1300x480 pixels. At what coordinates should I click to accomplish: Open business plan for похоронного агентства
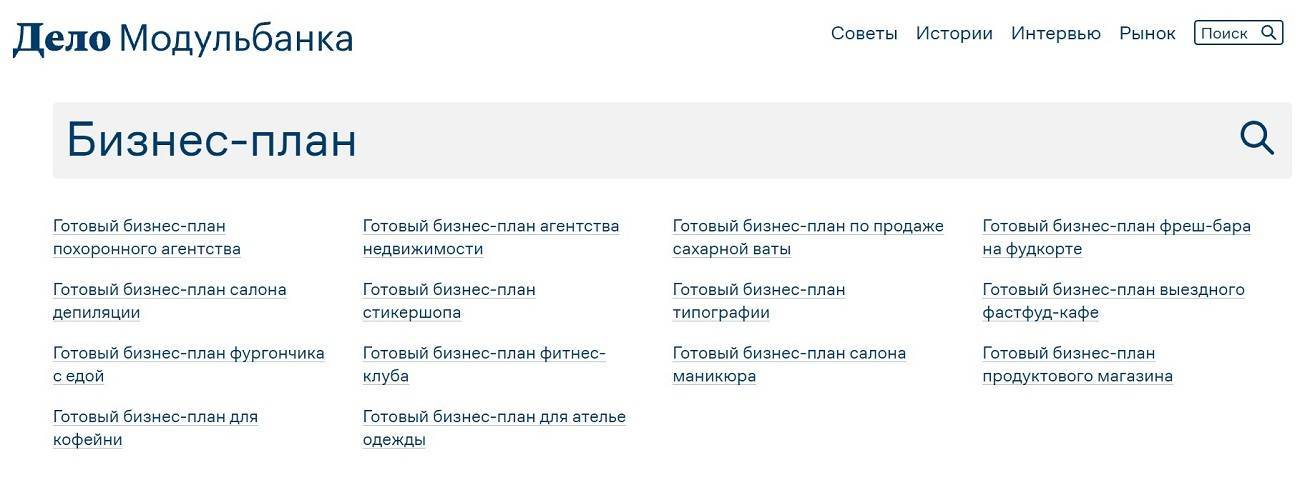pos(147,237)
